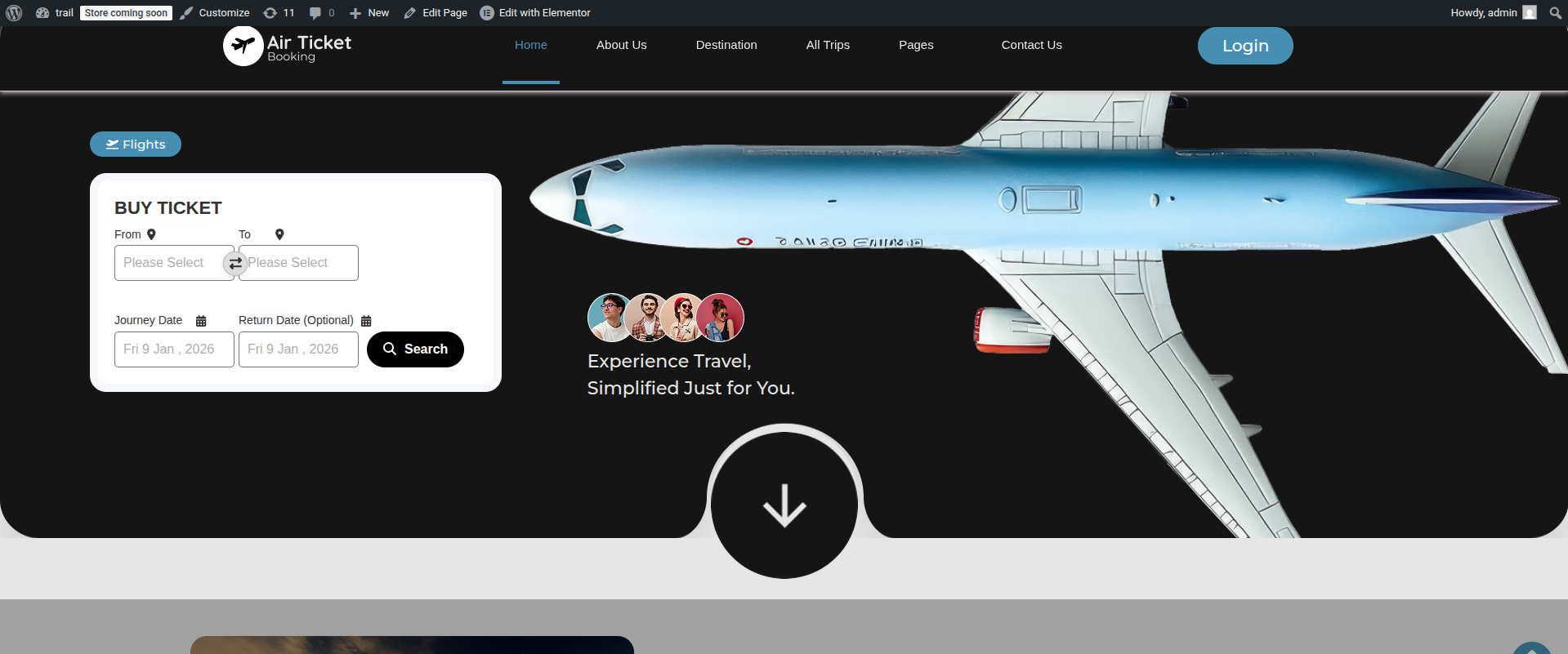The height and width of the screenshot is (654, 1568).
Task: Click the Store coming soon badge
Action: tap(126, 13)
